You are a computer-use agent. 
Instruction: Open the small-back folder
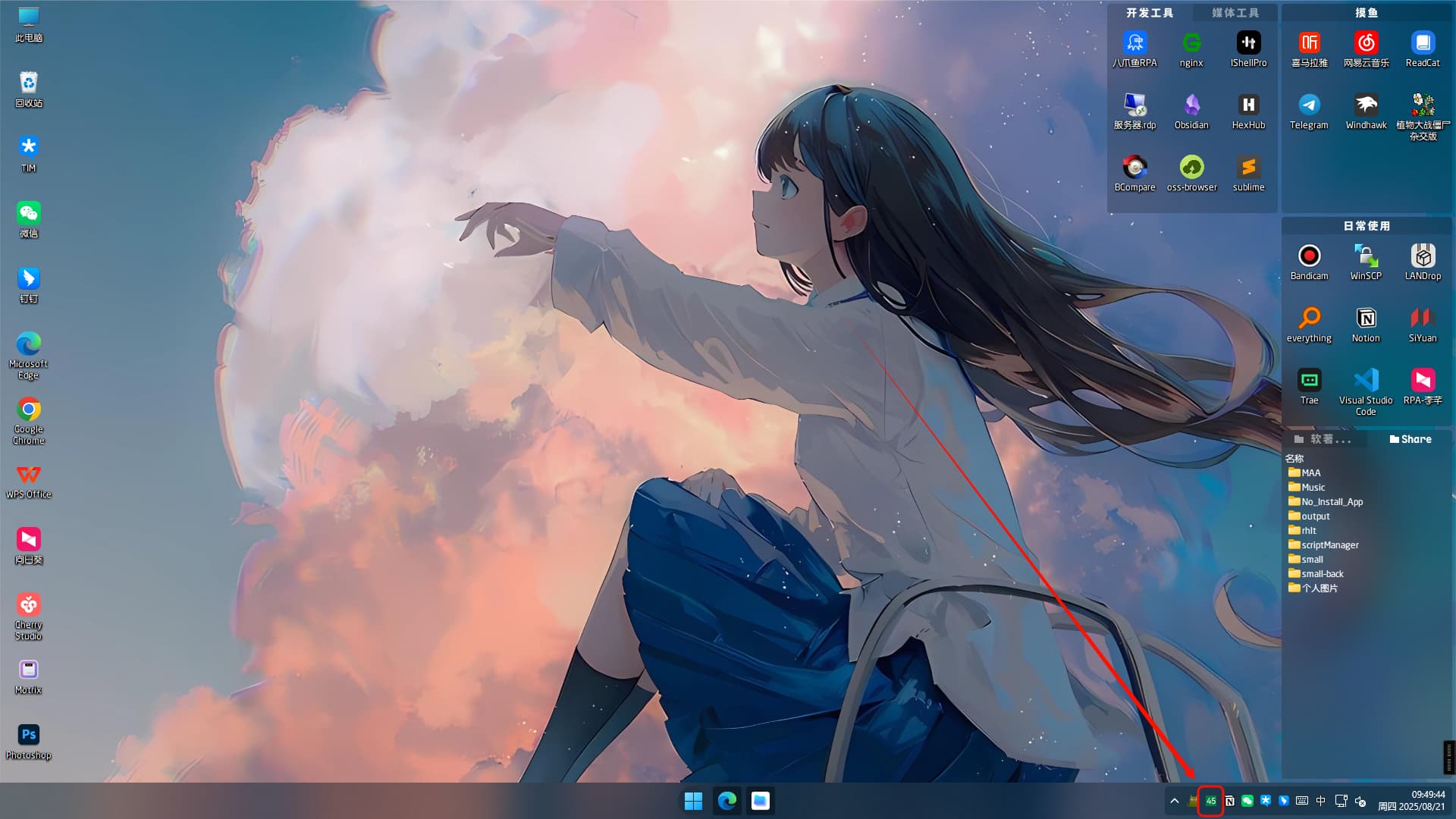pyautogui.click(x=1316, y=573)
